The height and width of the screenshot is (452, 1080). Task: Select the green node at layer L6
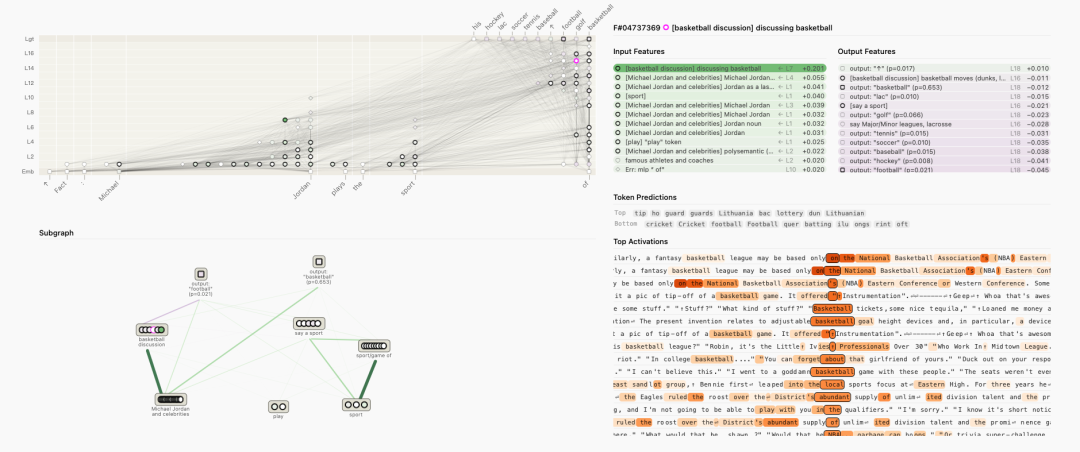point(286,120)
